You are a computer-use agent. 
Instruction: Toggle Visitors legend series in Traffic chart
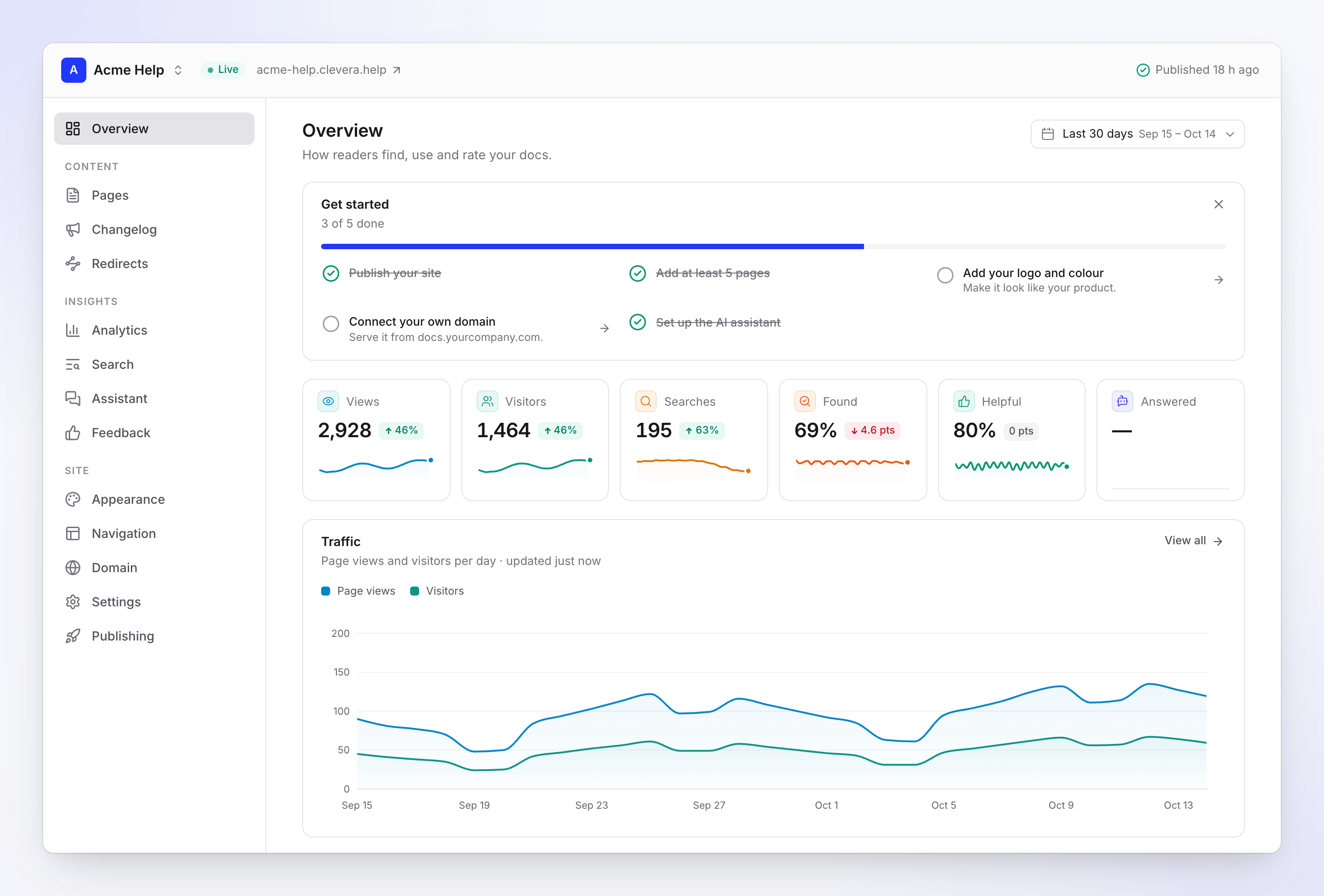pyautogui.click(x=437, y=591)
